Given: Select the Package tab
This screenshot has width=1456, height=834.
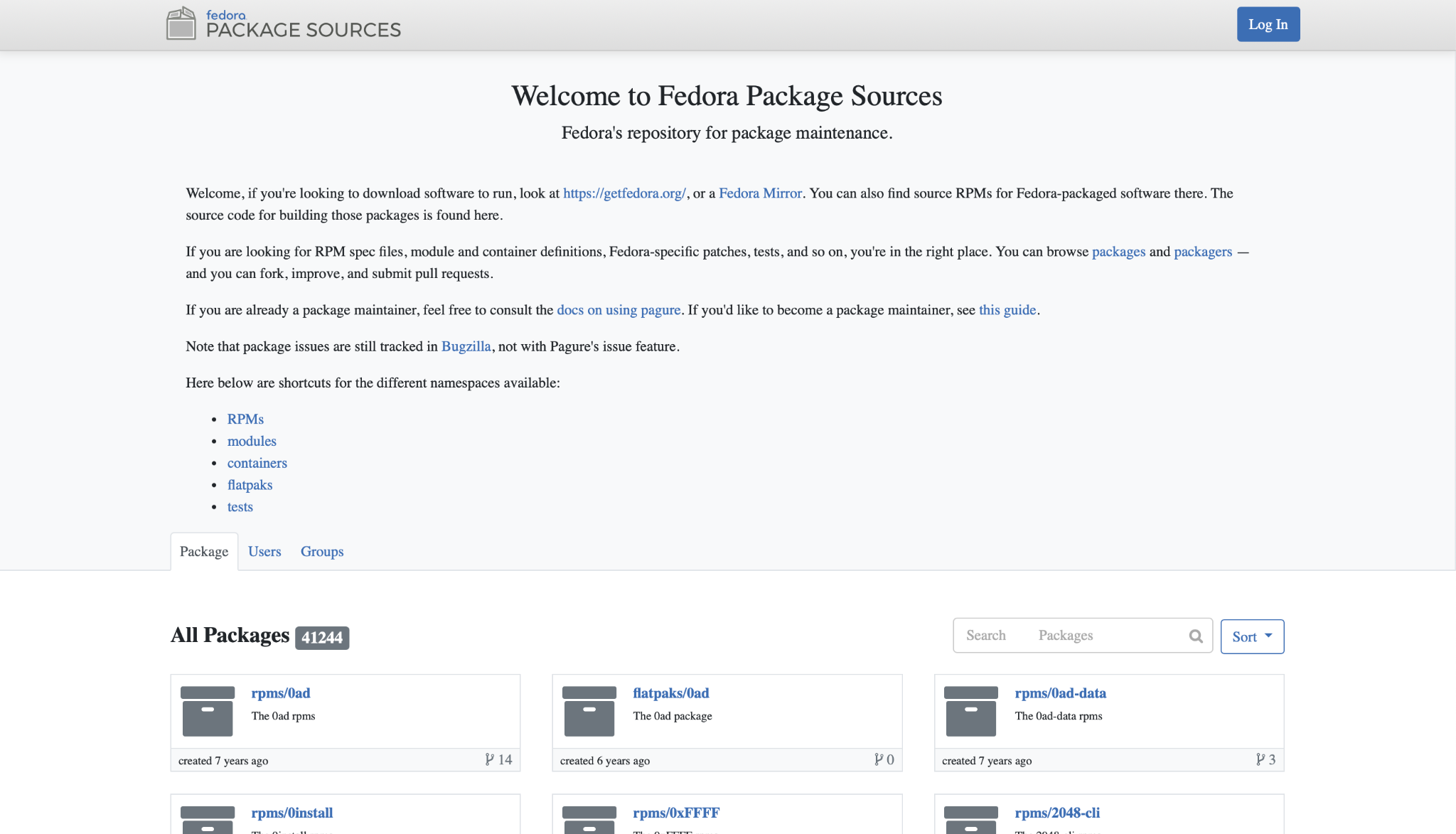Looking at the screenshot, I should (204, 552).
